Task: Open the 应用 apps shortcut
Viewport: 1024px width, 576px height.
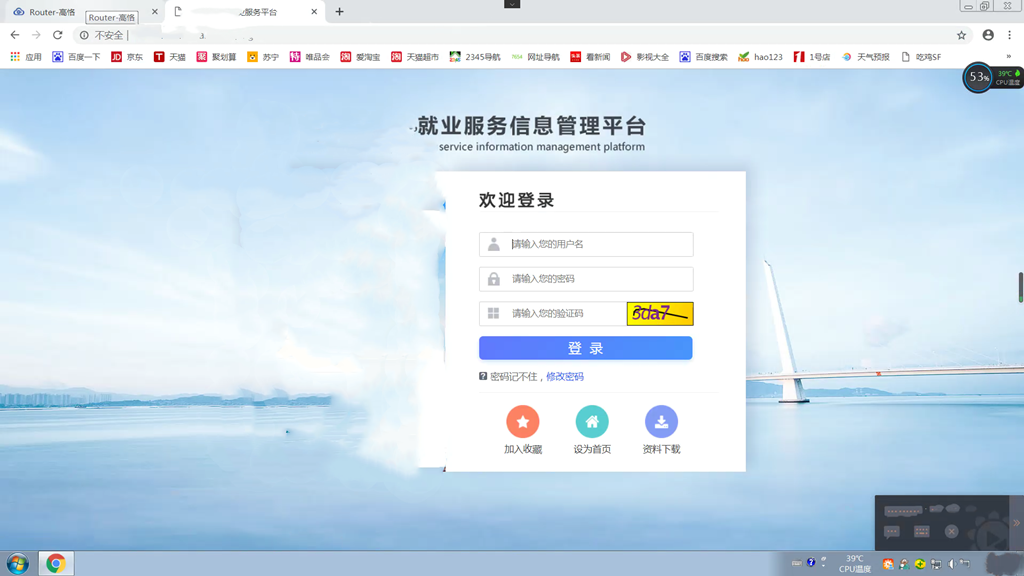Action: tap(26, 57)
